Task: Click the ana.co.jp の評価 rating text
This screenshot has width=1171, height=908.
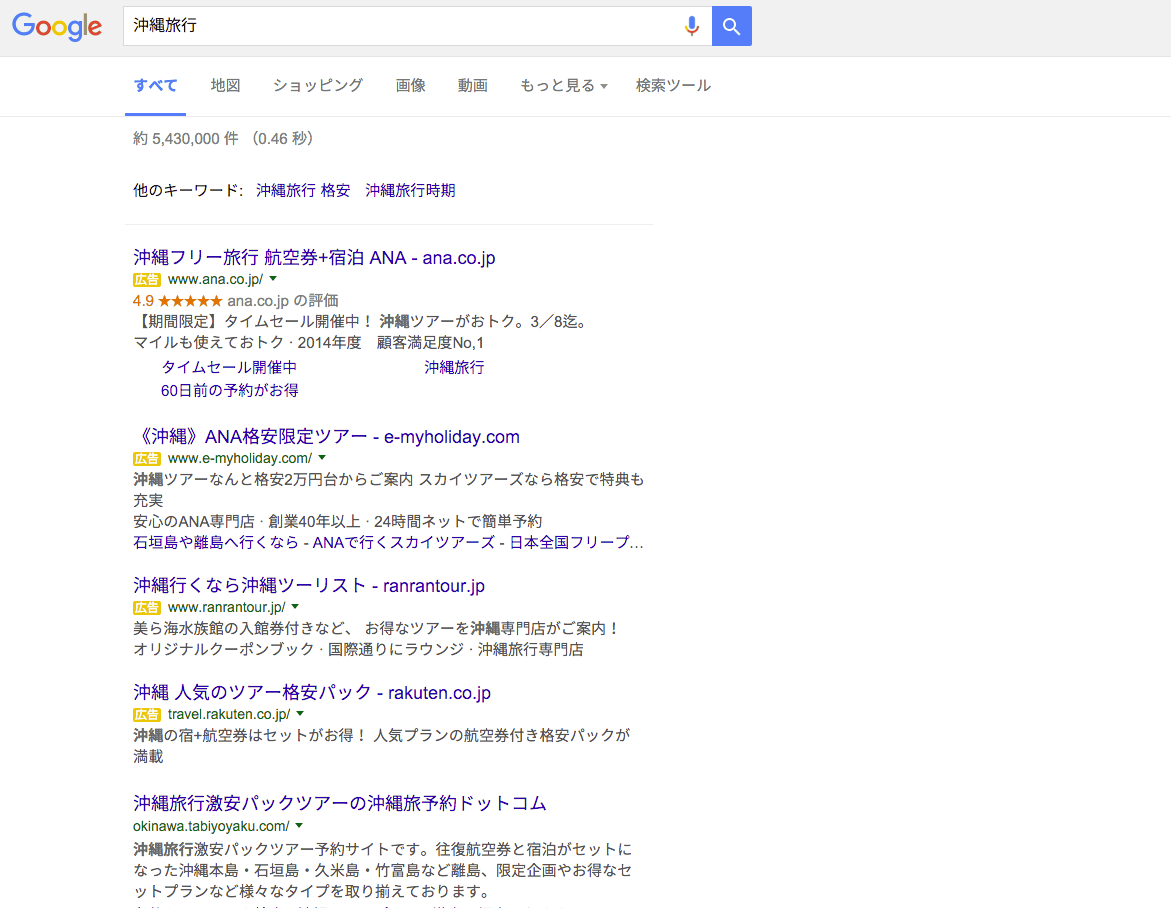Action: (283, 301)
